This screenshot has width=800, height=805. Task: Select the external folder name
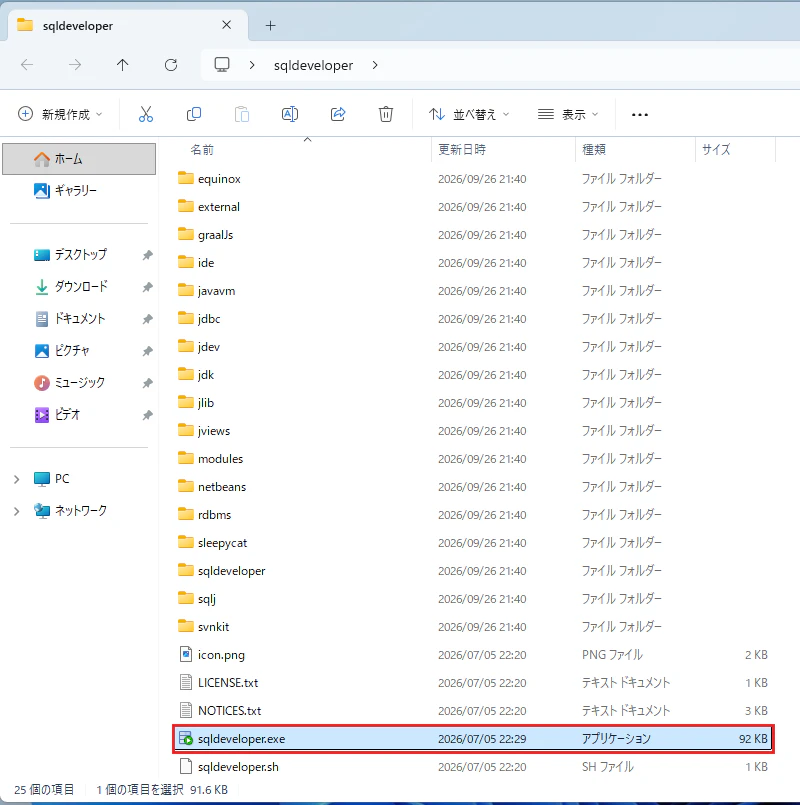tap(219, 206)
